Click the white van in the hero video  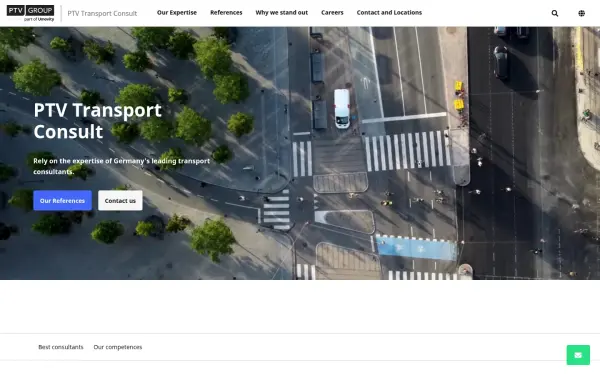point(342,109)
